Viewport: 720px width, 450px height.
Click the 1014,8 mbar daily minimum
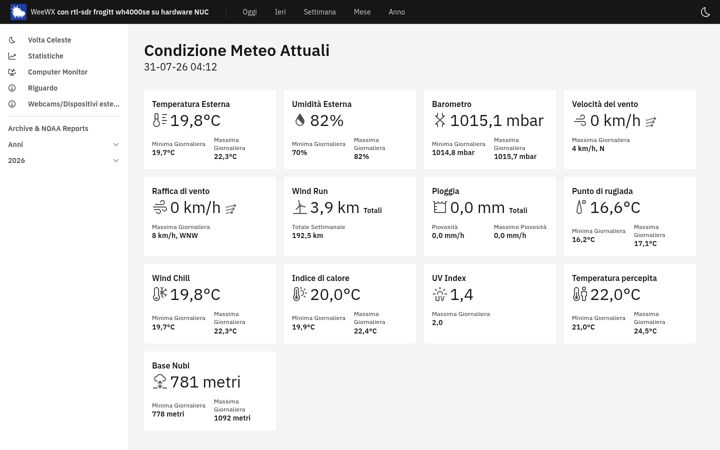453,152
